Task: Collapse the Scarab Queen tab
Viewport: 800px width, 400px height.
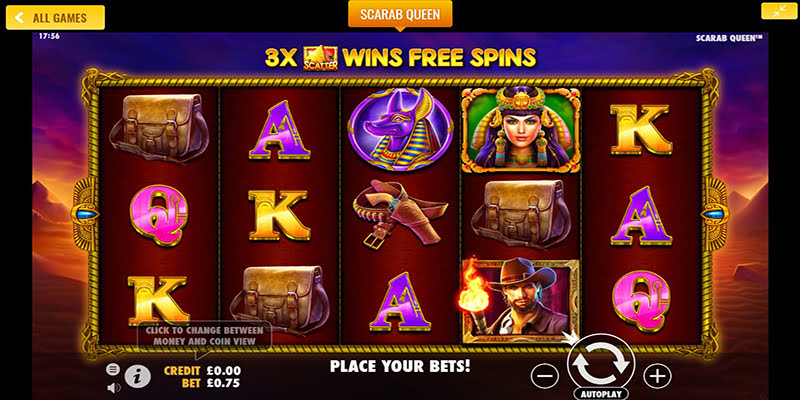Action: (400, 14)
